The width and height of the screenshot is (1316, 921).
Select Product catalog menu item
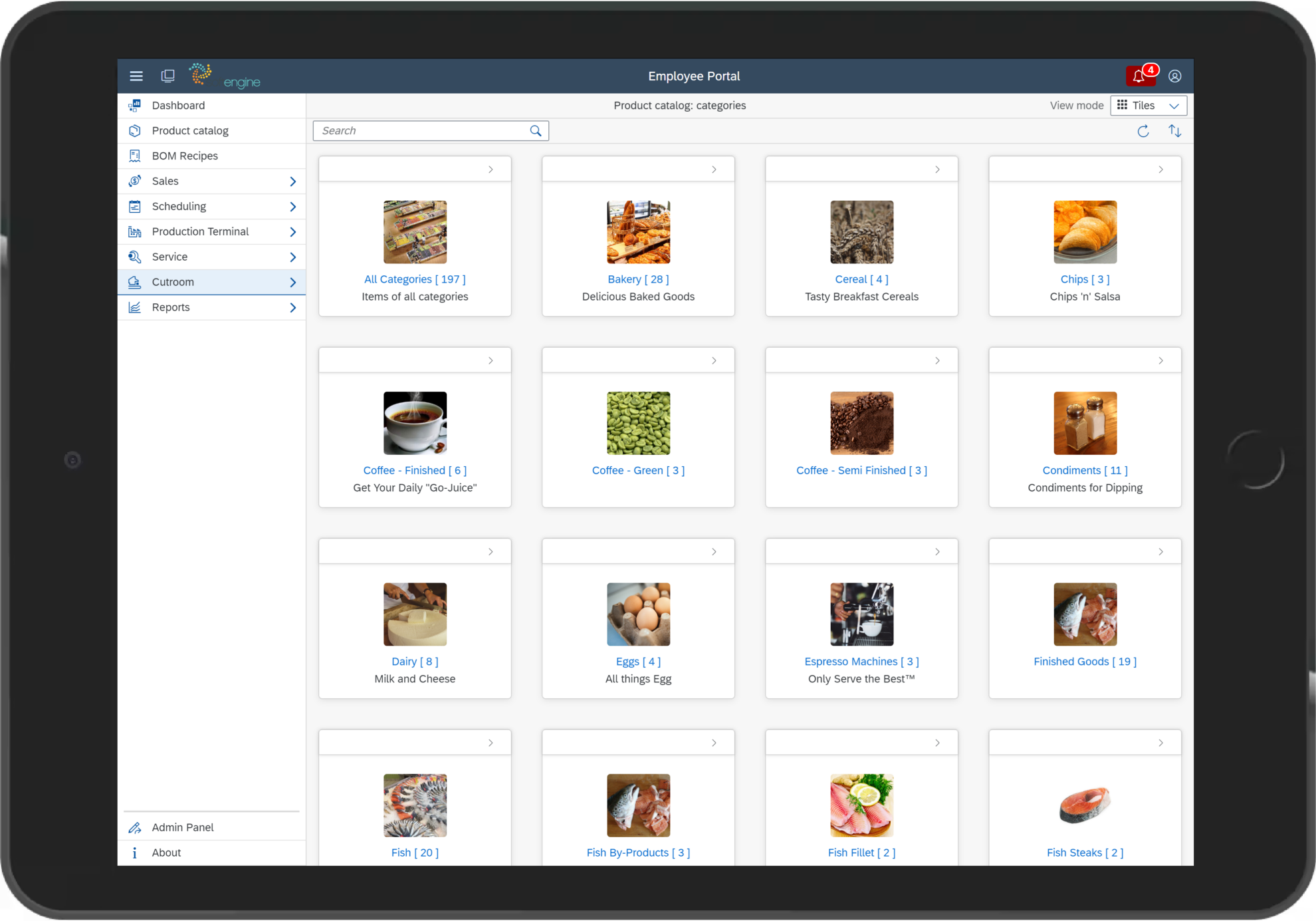211,131
